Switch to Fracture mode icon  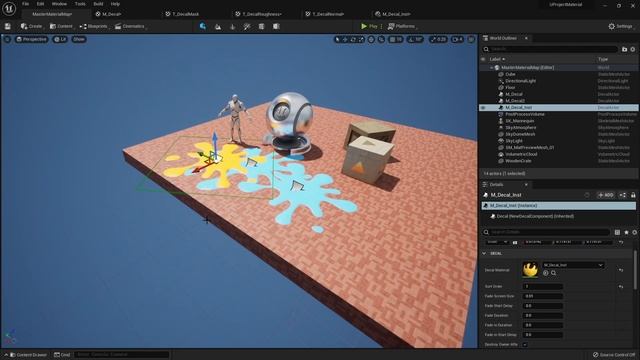point(276,26)
